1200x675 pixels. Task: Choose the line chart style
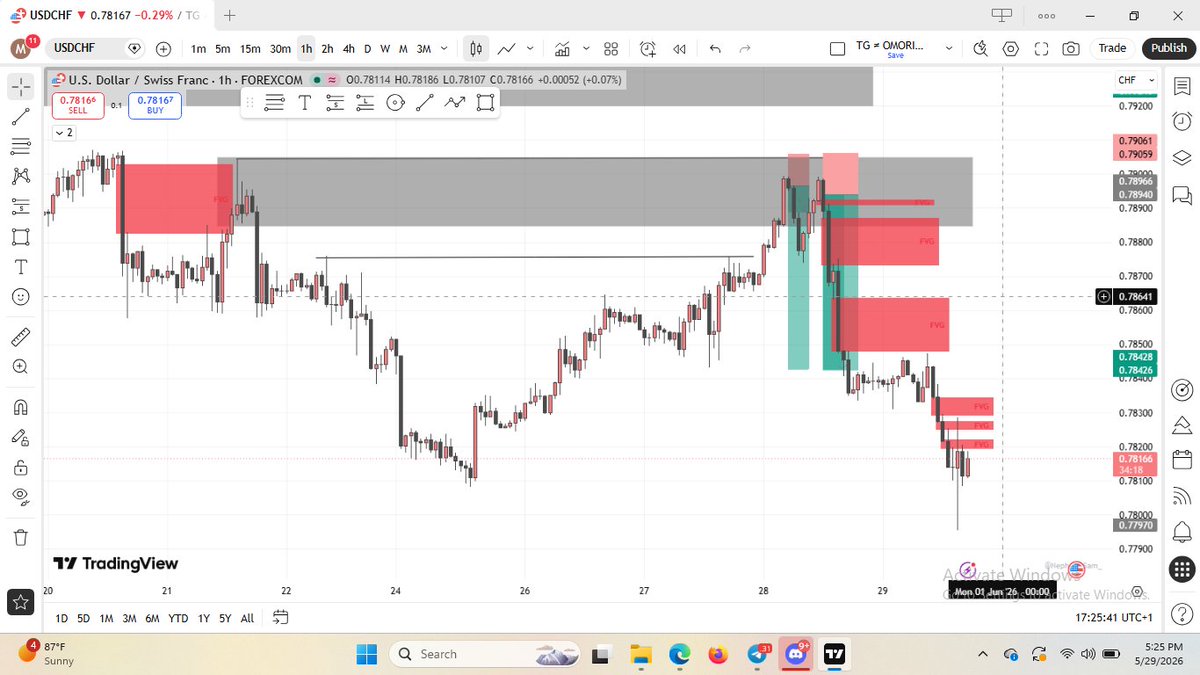[x=507, y=48]
